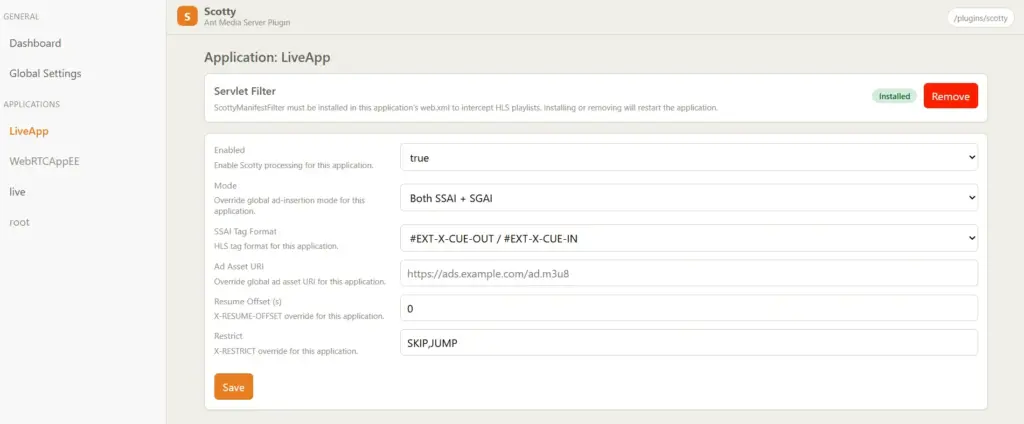
Task: Click the Enable Scotty processing description text
Action: 293,166
